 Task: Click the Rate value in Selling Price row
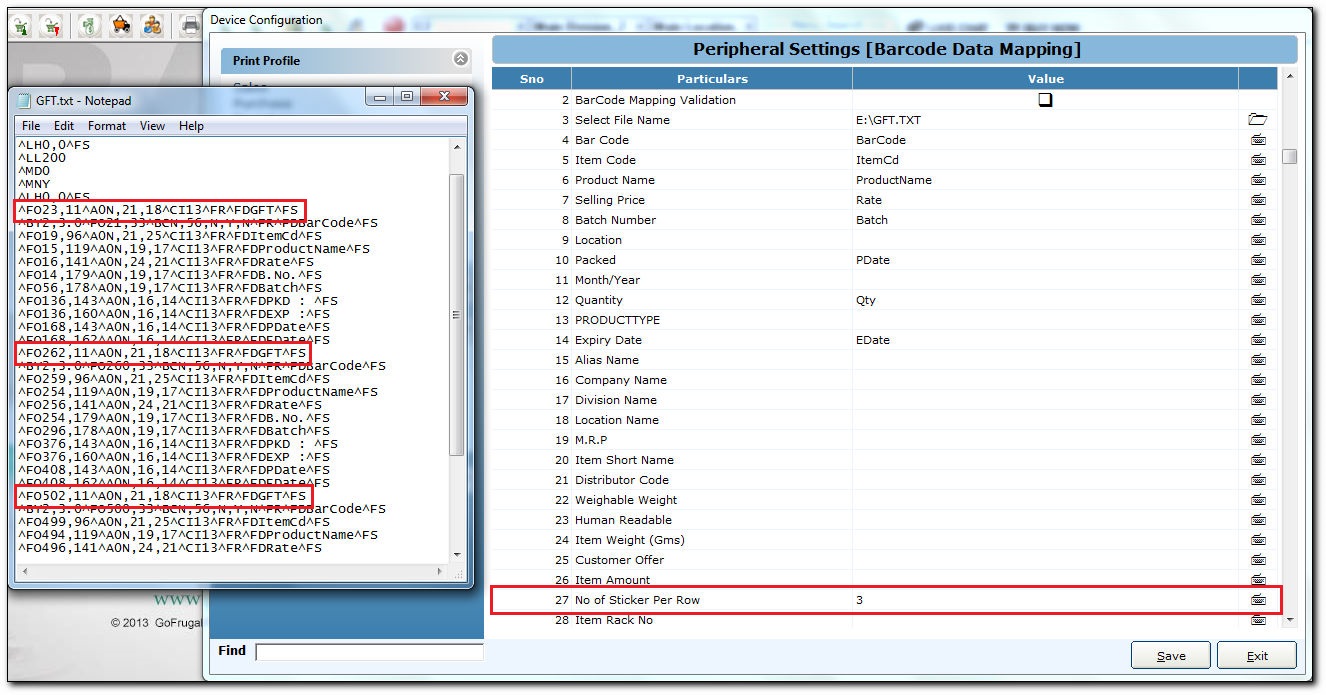pyautogui.click(x=869, y=200)
